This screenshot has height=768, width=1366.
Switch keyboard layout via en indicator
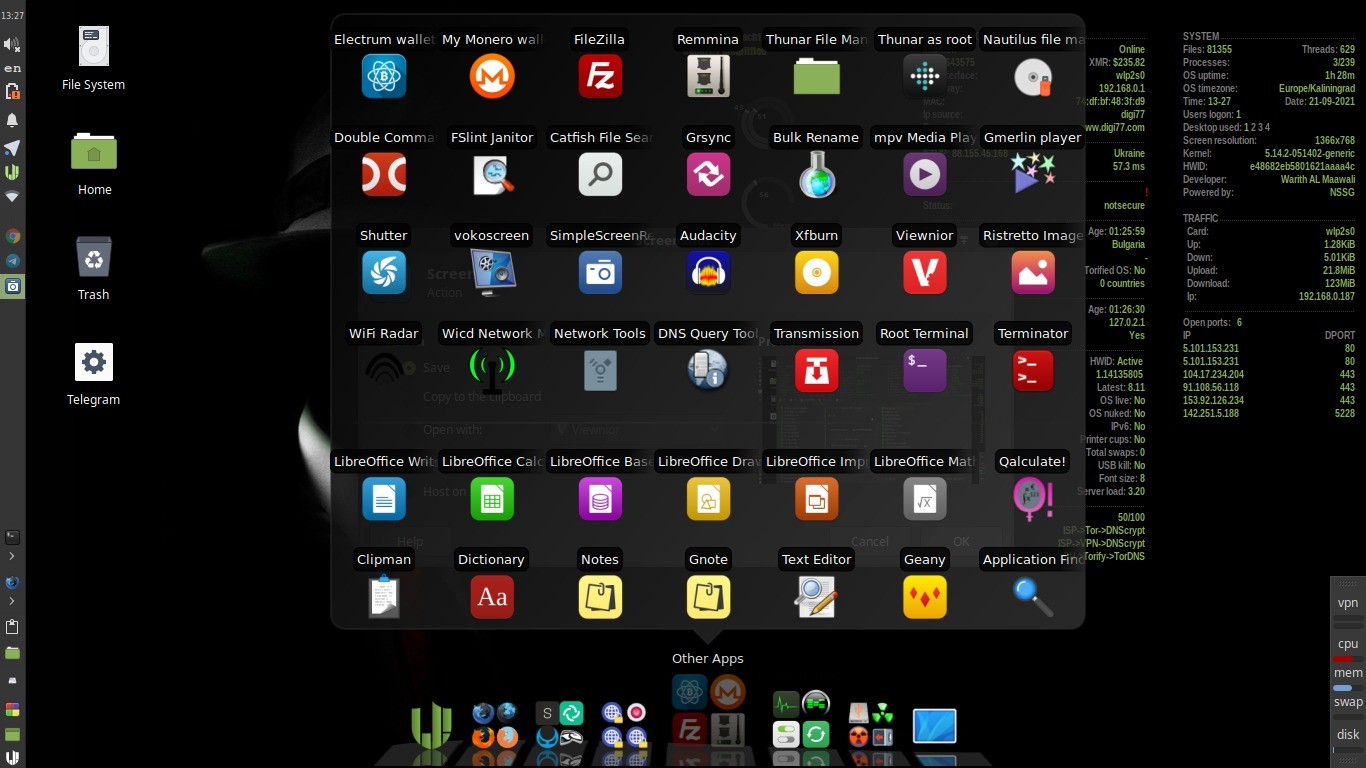12,68
